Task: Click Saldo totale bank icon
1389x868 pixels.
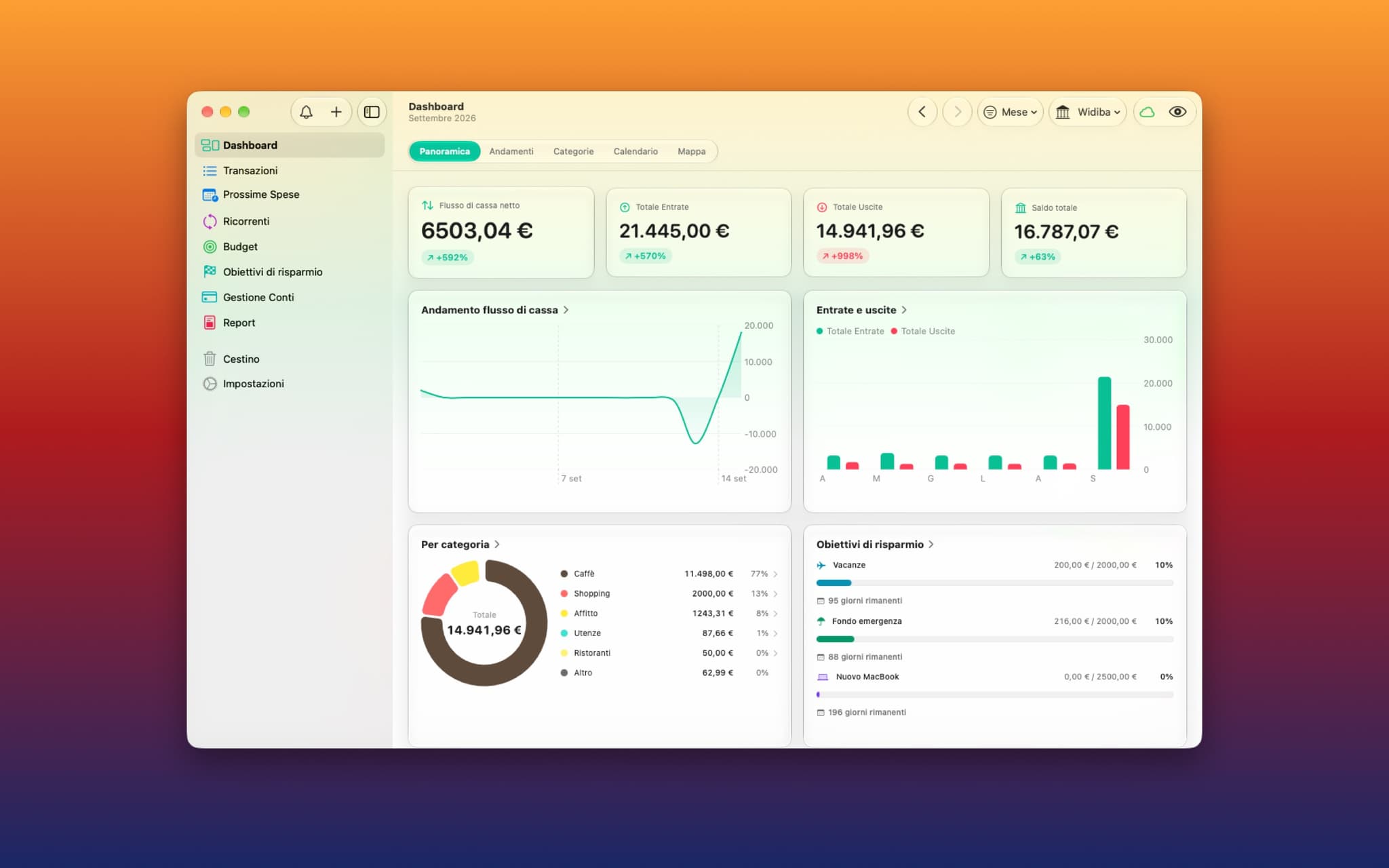Action: (x=1020, y=208)
